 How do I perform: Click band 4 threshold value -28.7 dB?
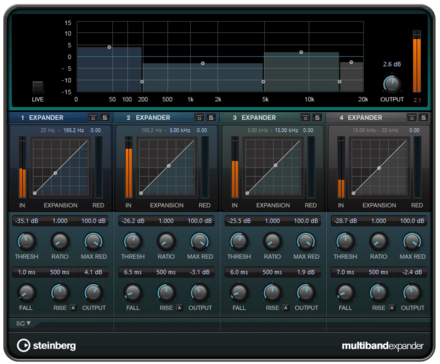(345, 221)
